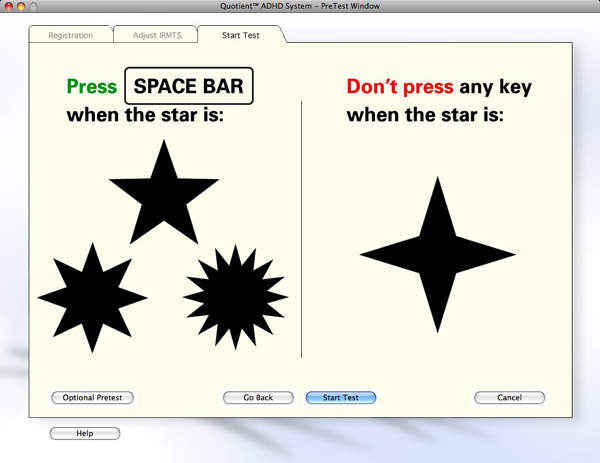Image resolution: width=600 pixels, height=463 pixels.
Task: Click the red "Don't press" text
Action: (400, 87)
